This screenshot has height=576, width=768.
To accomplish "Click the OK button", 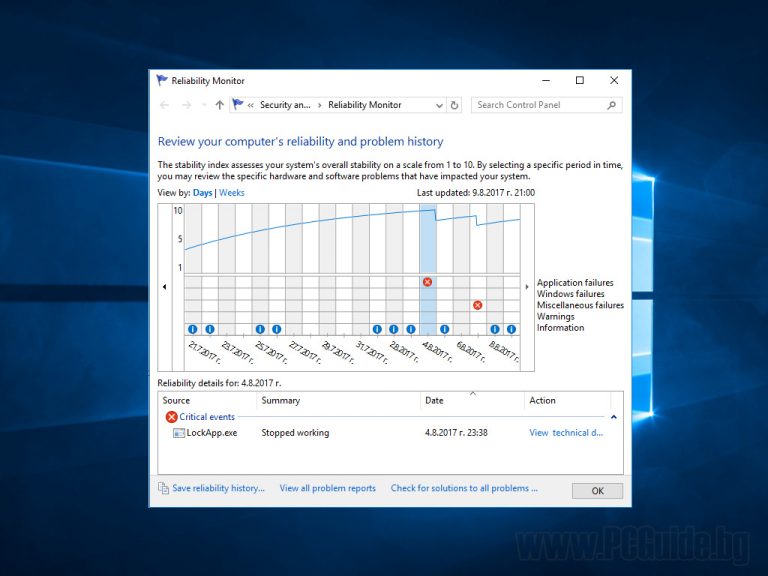I will [598, 491].
